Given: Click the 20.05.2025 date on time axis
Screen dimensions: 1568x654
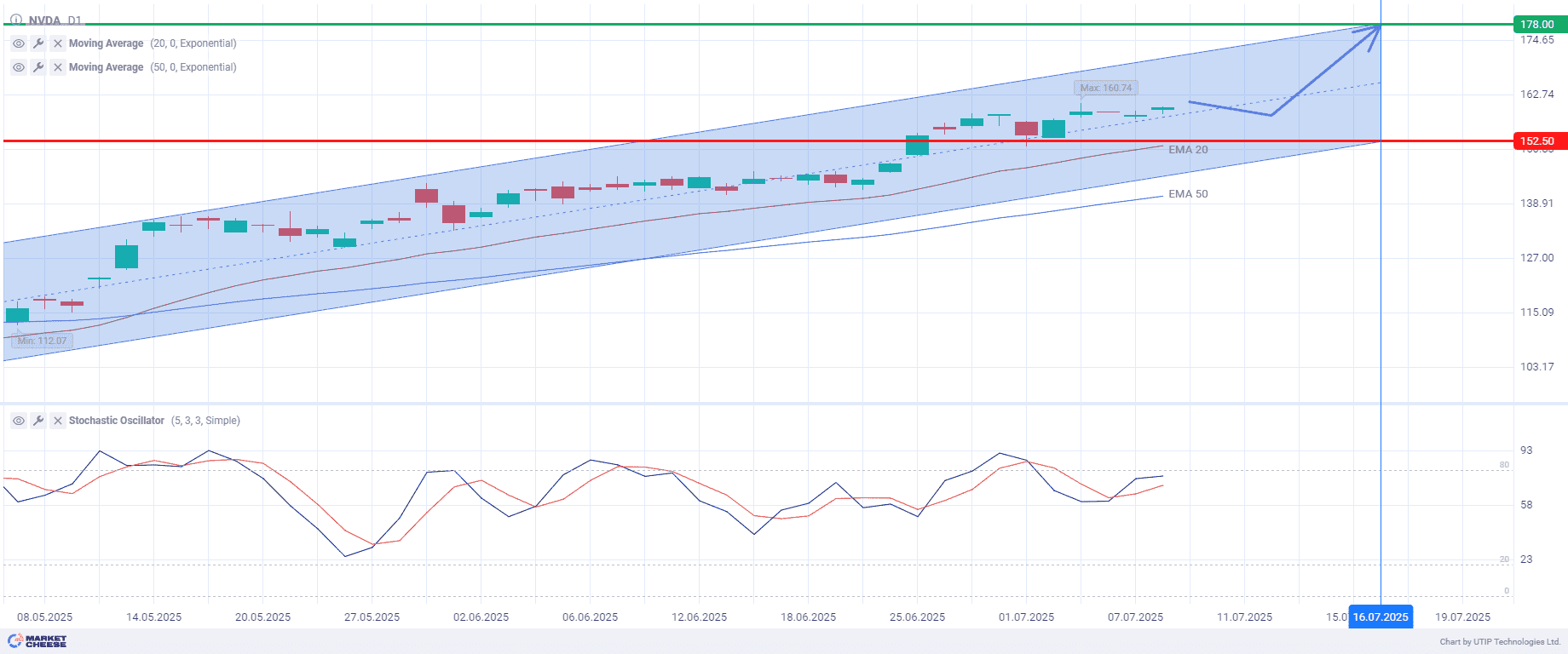Looking at the screenshot, I should (262, 617).
